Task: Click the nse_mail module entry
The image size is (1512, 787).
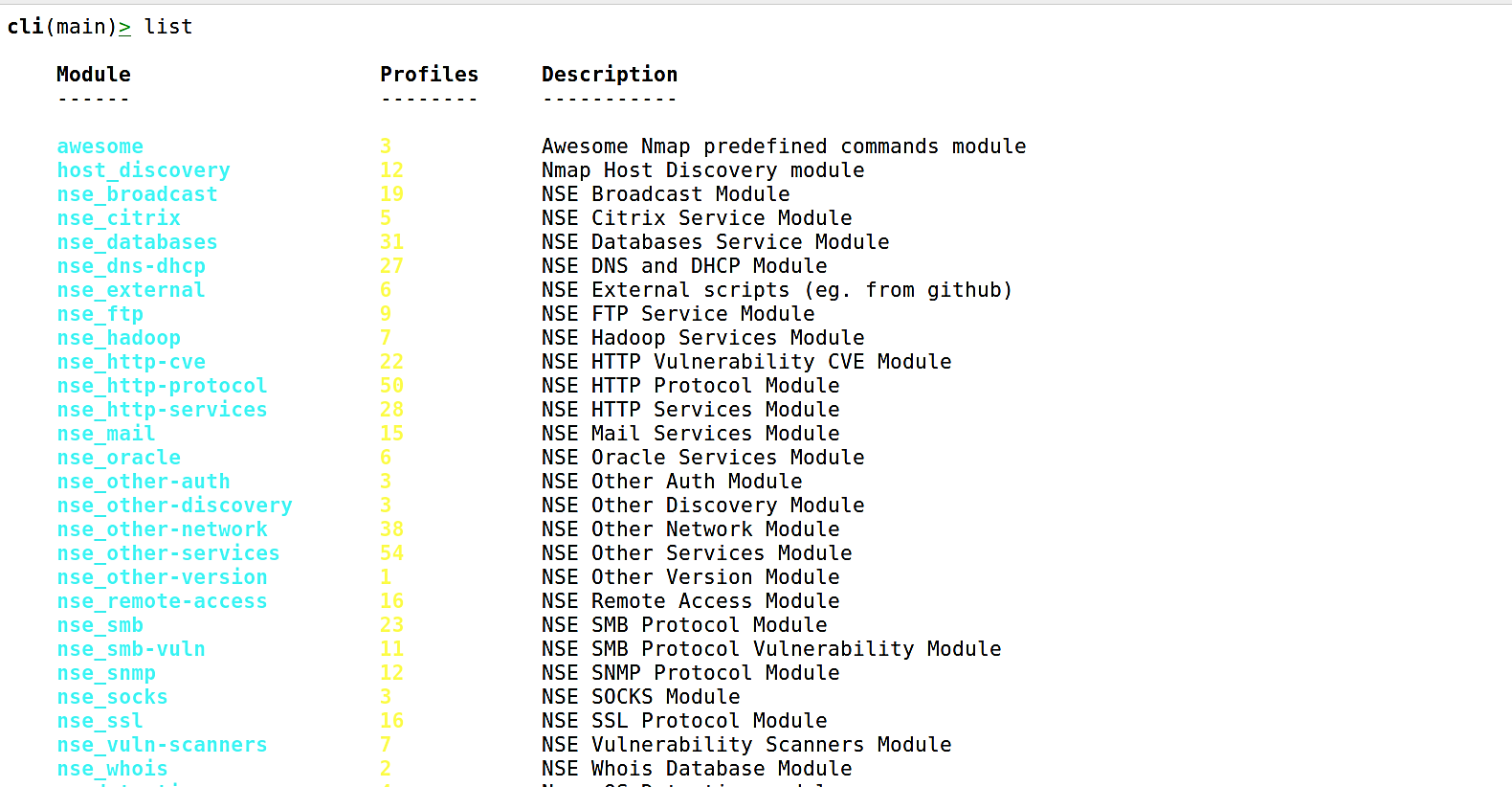Action: (x=106, y=434)
